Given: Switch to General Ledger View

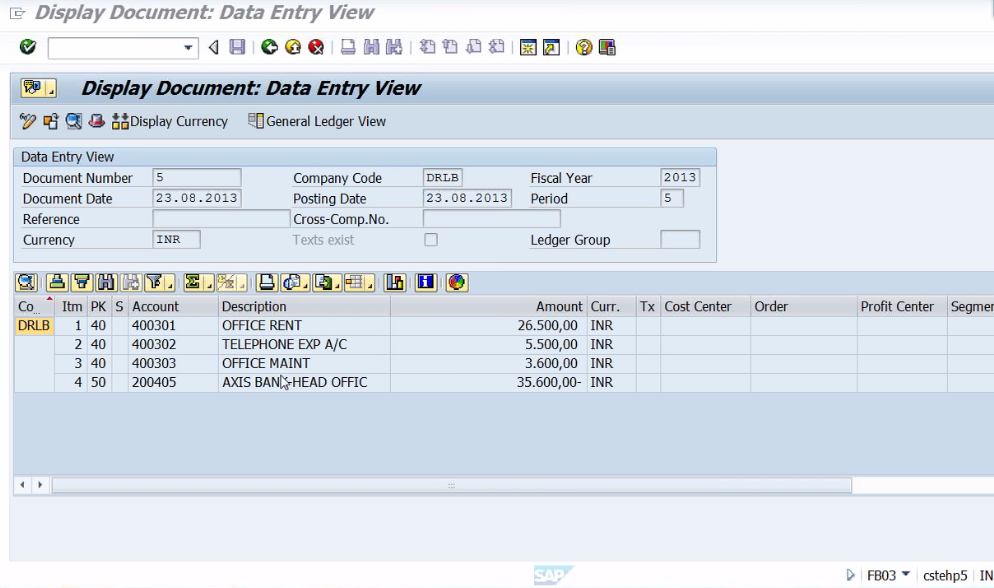Looking at the screenshot, I should [x=317, y=121].
